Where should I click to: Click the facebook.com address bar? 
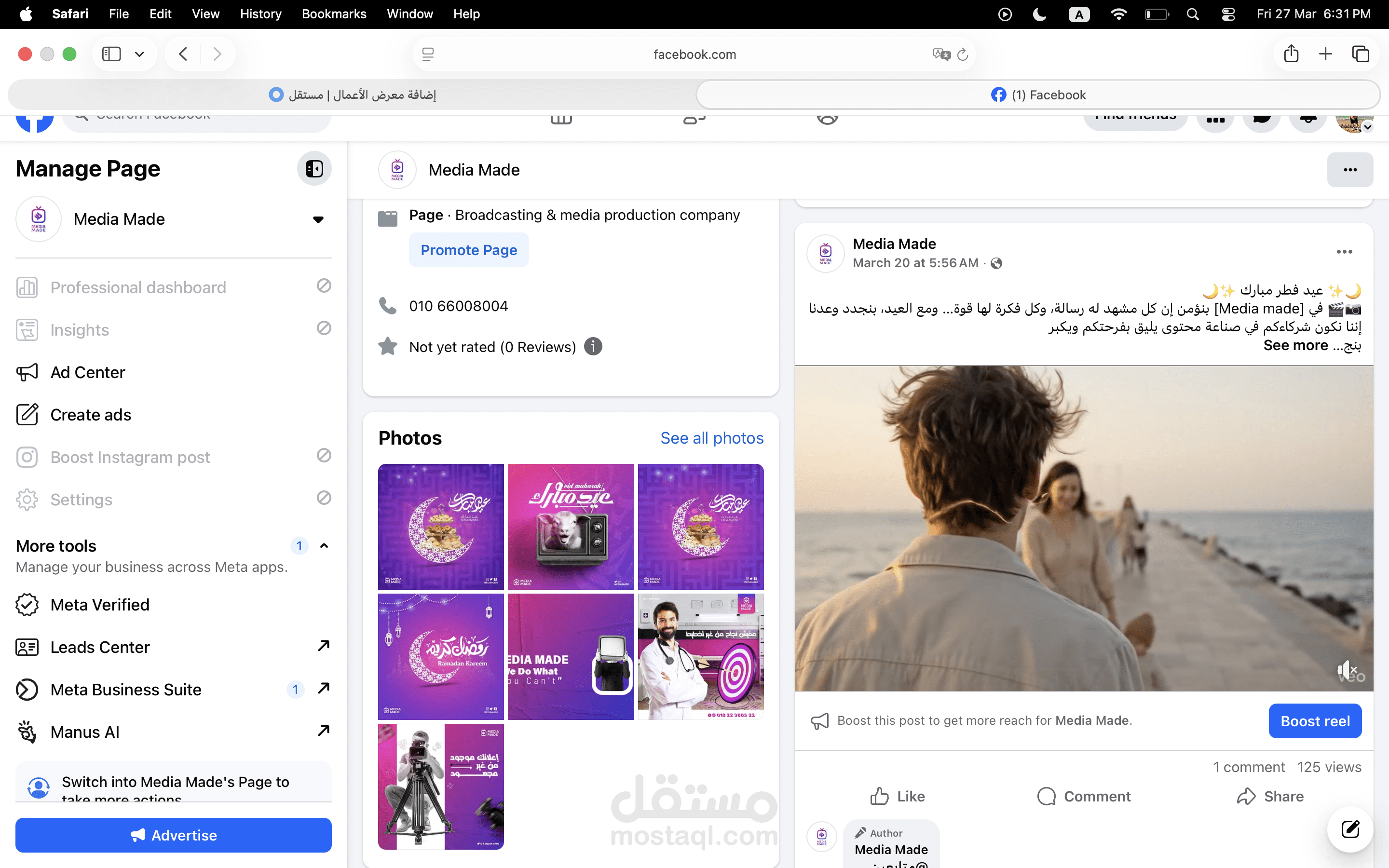pyautogui.click(x=694, y=54)
